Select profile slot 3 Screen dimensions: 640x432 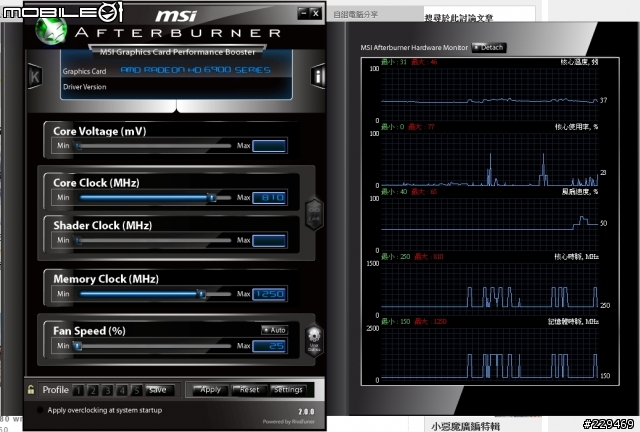coord(108,390)
